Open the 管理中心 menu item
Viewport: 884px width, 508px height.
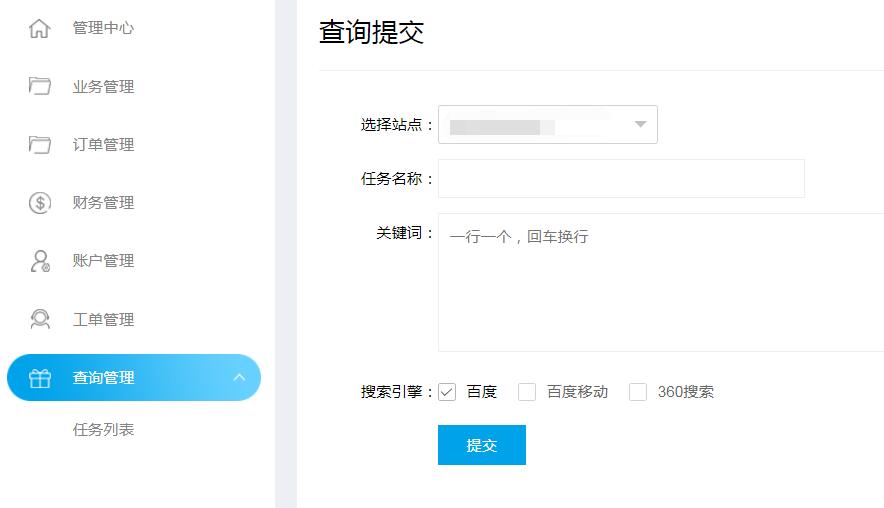coord(103,28)
